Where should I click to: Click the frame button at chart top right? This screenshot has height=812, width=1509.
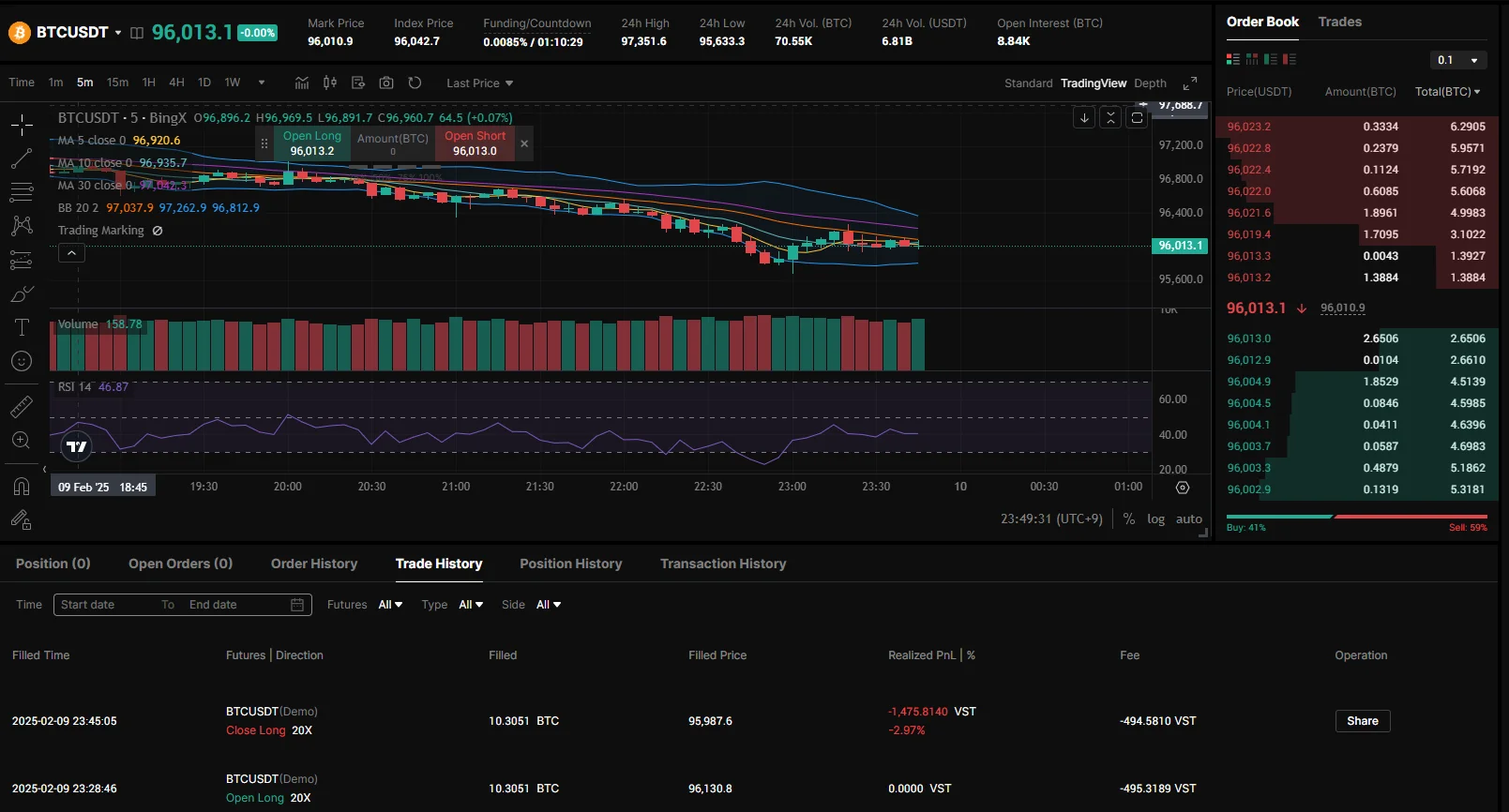[x=1137, y=117]
